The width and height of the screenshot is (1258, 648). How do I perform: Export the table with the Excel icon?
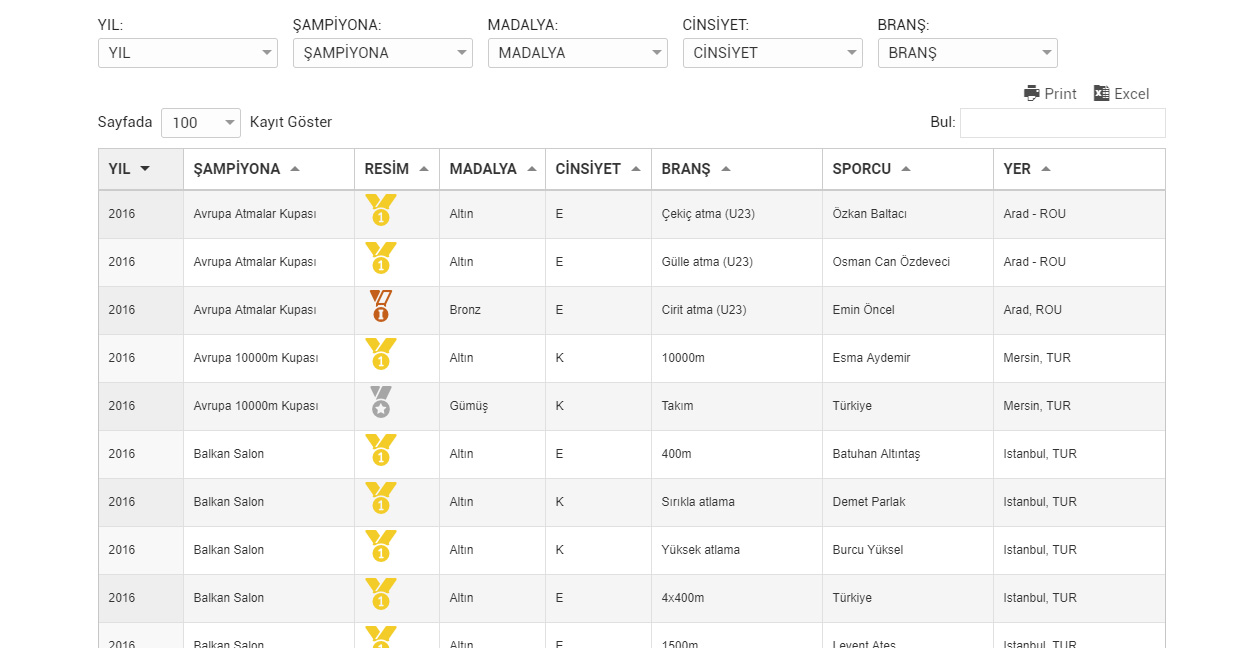pyautogui.click(x=1101, y=93)
